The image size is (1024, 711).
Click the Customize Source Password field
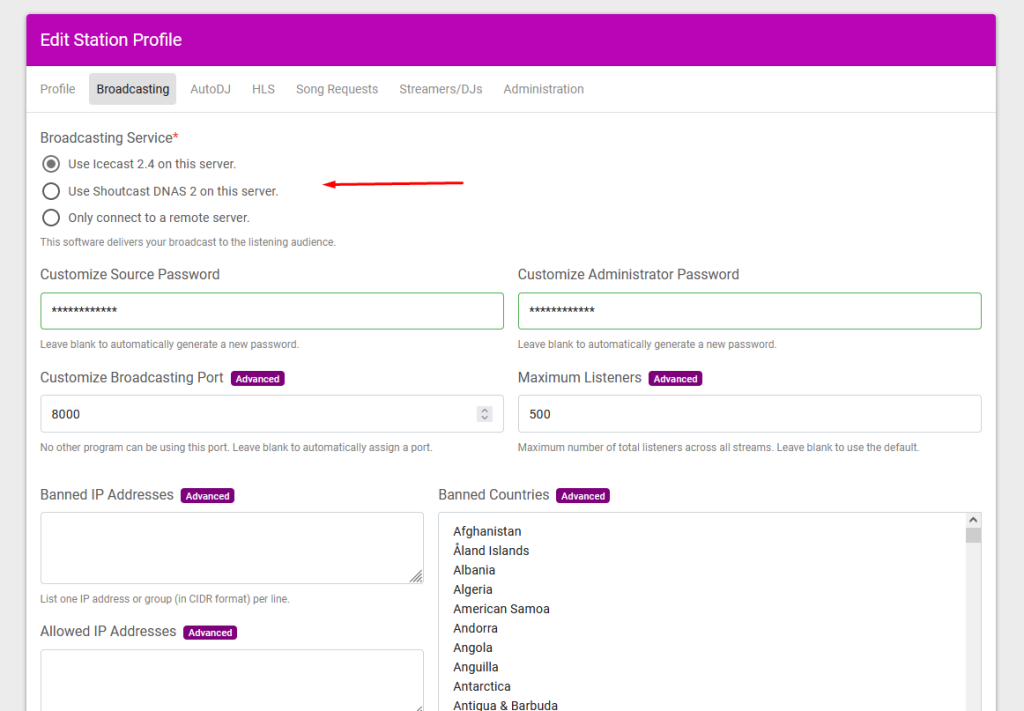point(272,311)
